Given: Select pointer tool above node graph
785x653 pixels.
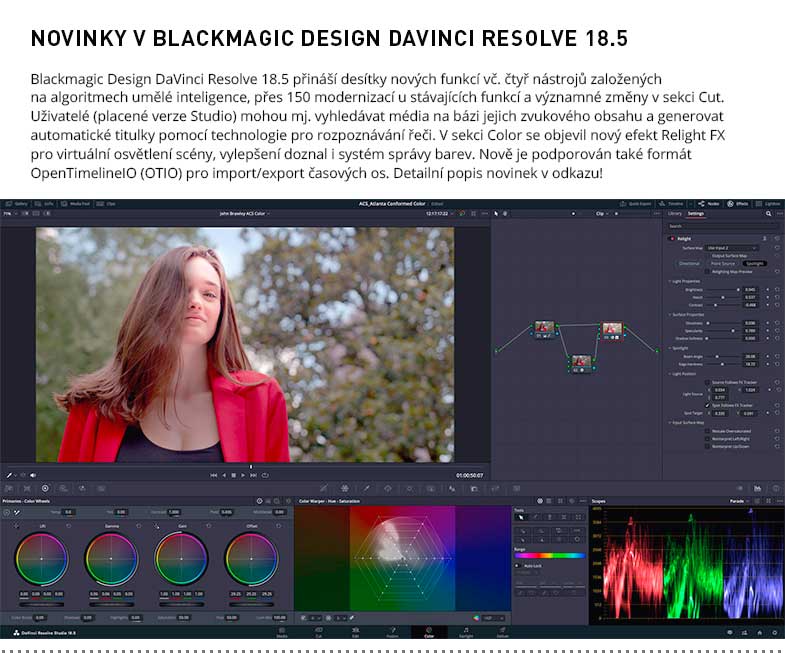Looking at the screenshot, I should (x=496, y=213).
